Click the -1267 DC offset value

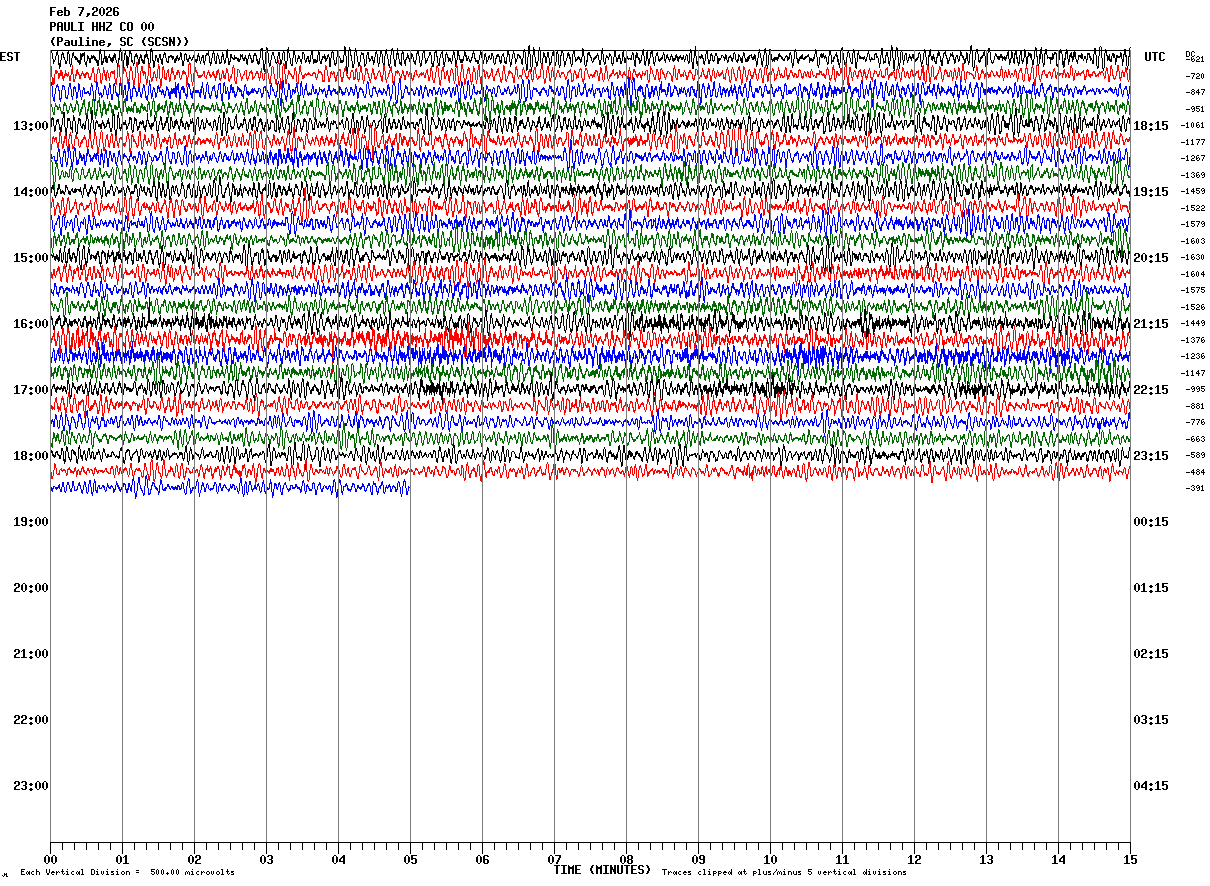click(1194, 159)
